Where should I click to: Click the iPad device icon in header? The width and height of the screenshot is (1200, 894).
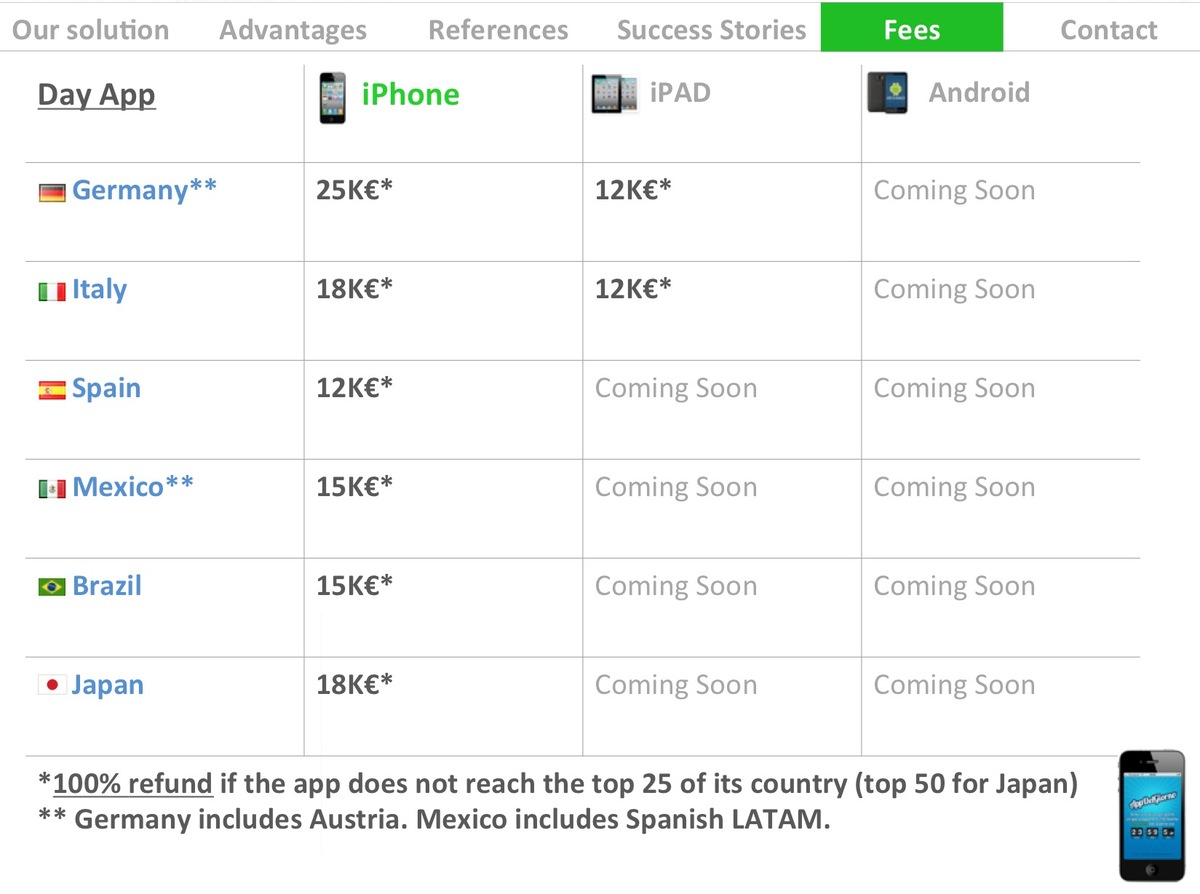coord(615,94)
